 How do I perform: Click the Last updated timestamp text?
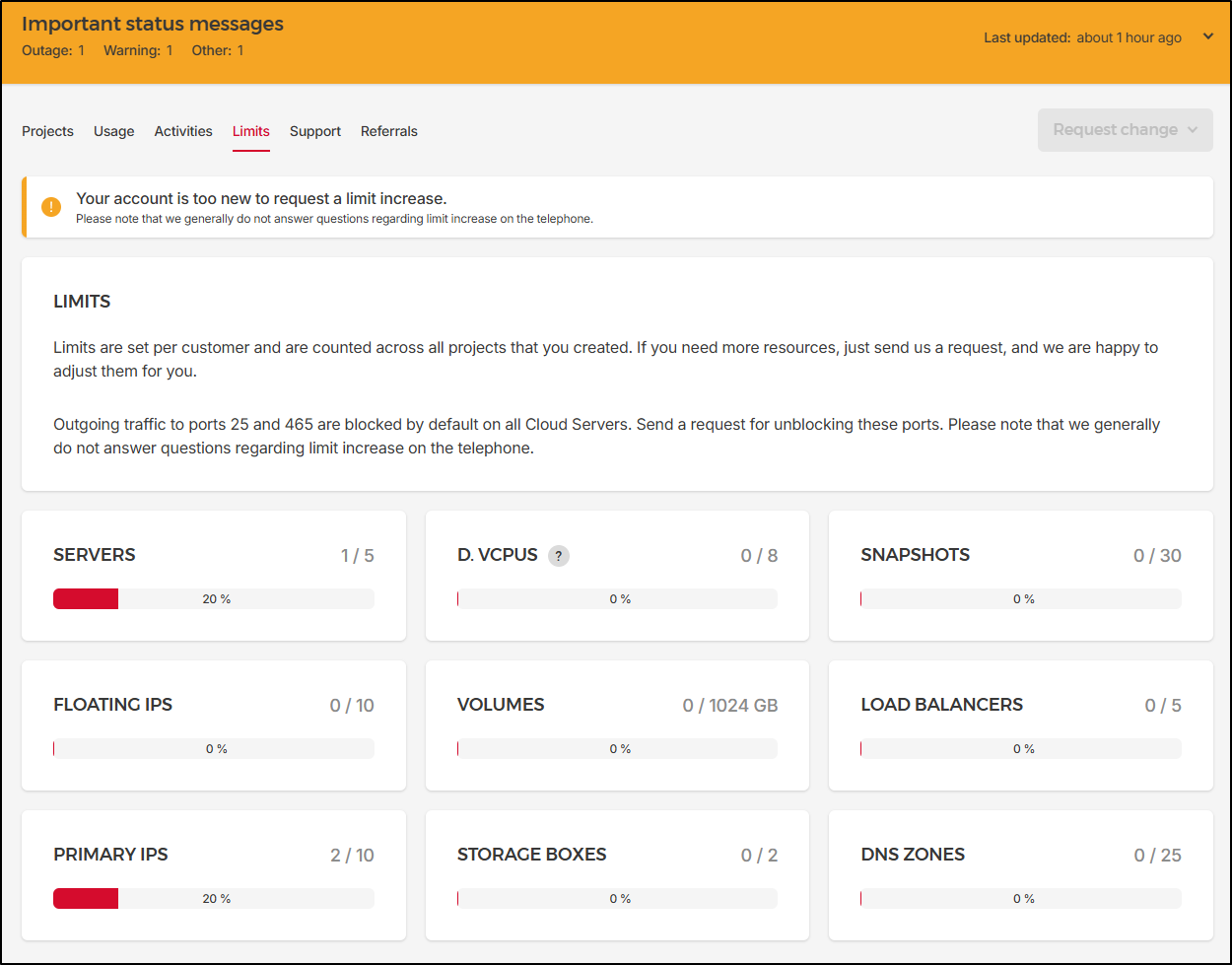[1082, 37]
